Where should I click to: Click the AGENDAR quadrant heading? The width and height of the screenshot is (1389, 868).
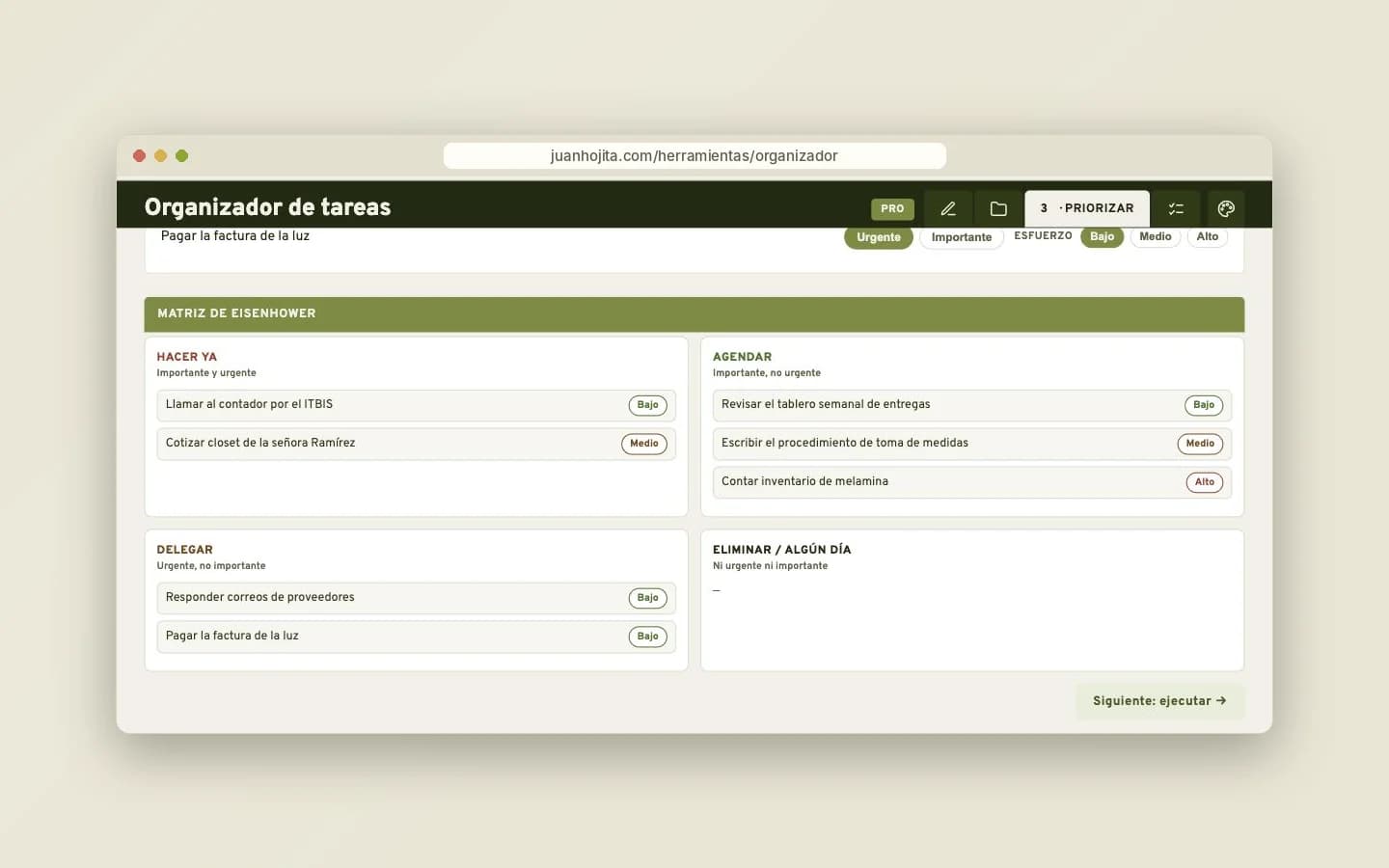click(742, 357)
